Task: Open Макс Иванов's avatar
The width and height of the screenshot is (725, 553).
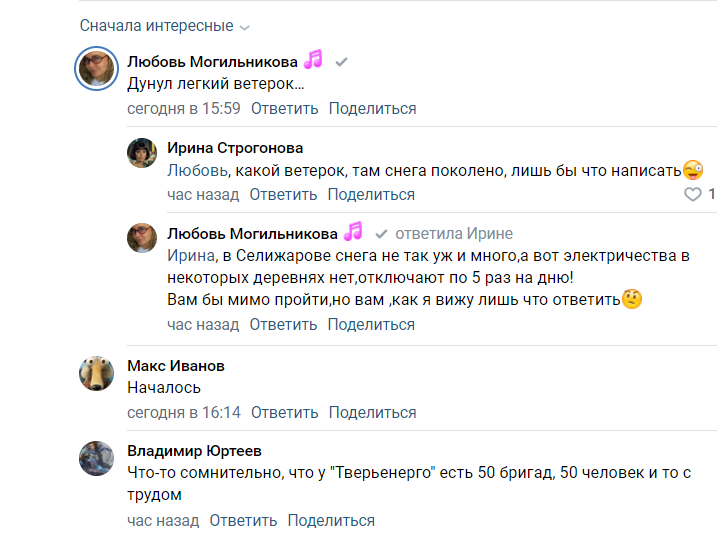Action: tap(97, 373)
